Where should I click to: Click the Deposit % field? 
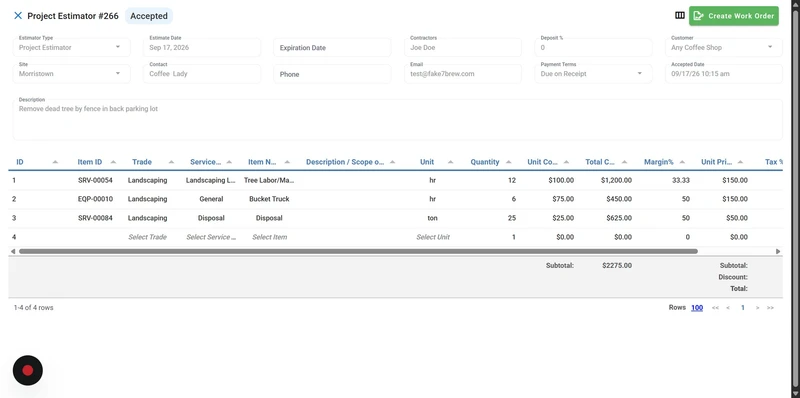tap(593, 47)
